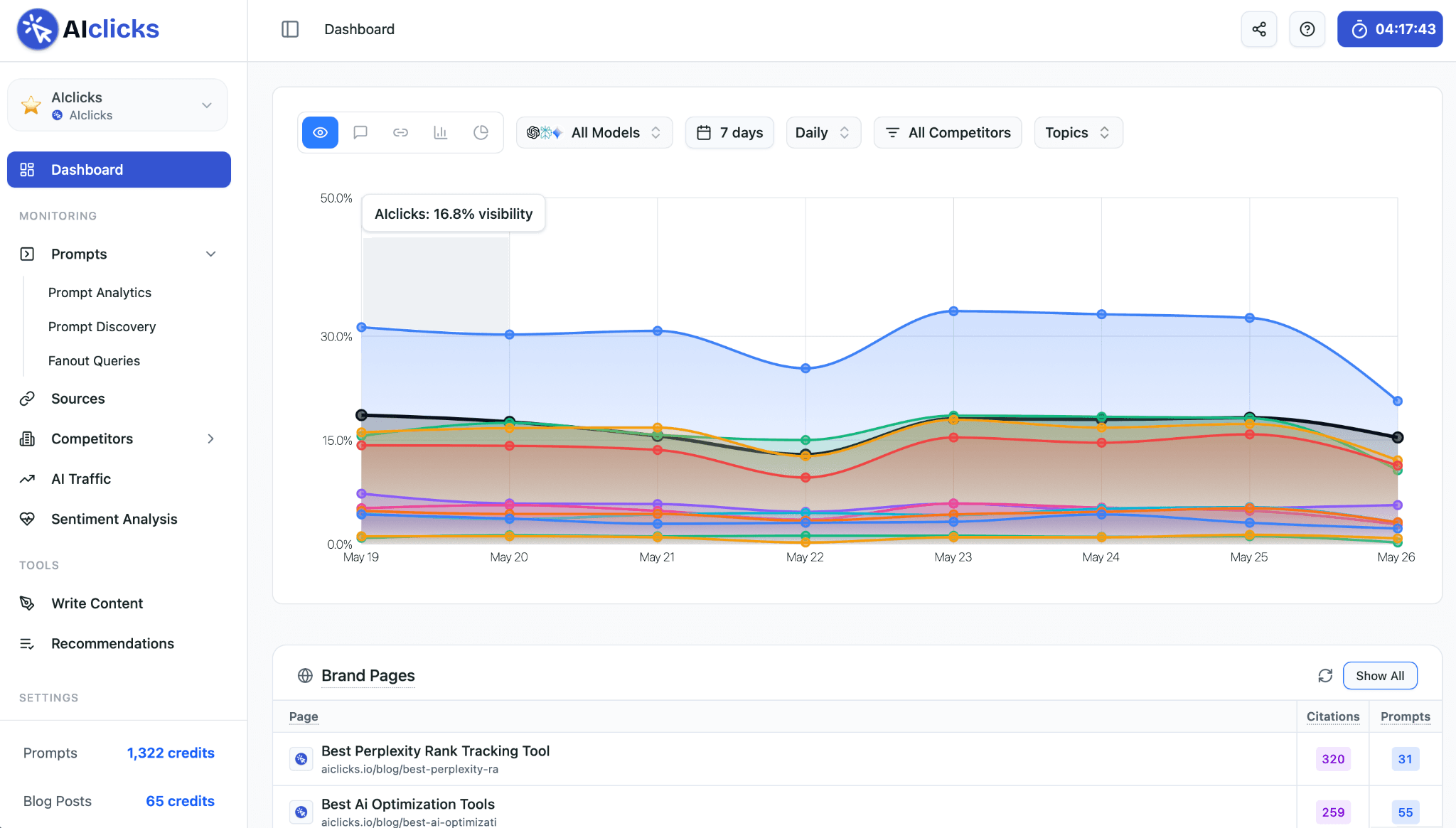Click the black AIclicks May 26 data point

click(x=1397, y=437)
